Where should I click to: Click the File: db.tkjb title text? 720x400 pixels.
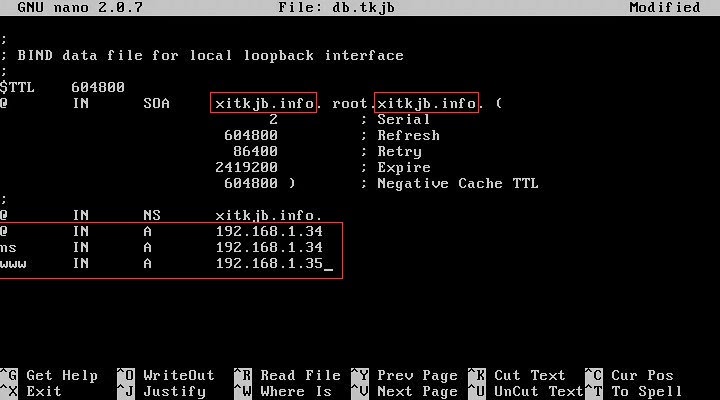[336, 7]
